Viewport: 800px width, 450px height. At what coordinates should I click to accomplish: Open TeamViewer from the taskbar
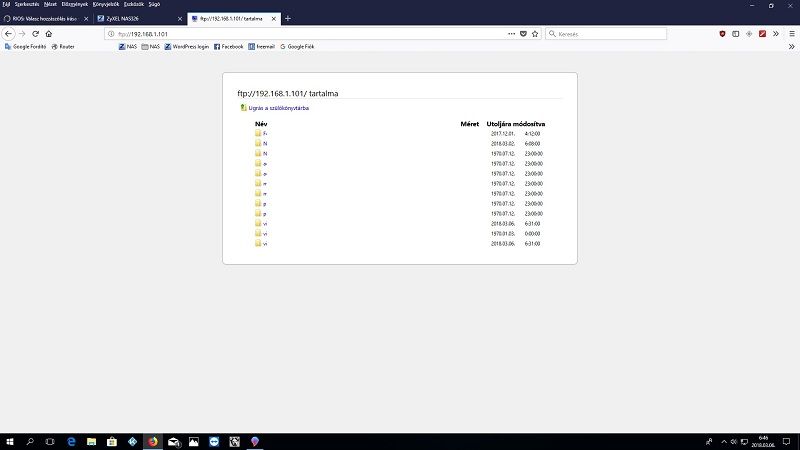point(214,441)
